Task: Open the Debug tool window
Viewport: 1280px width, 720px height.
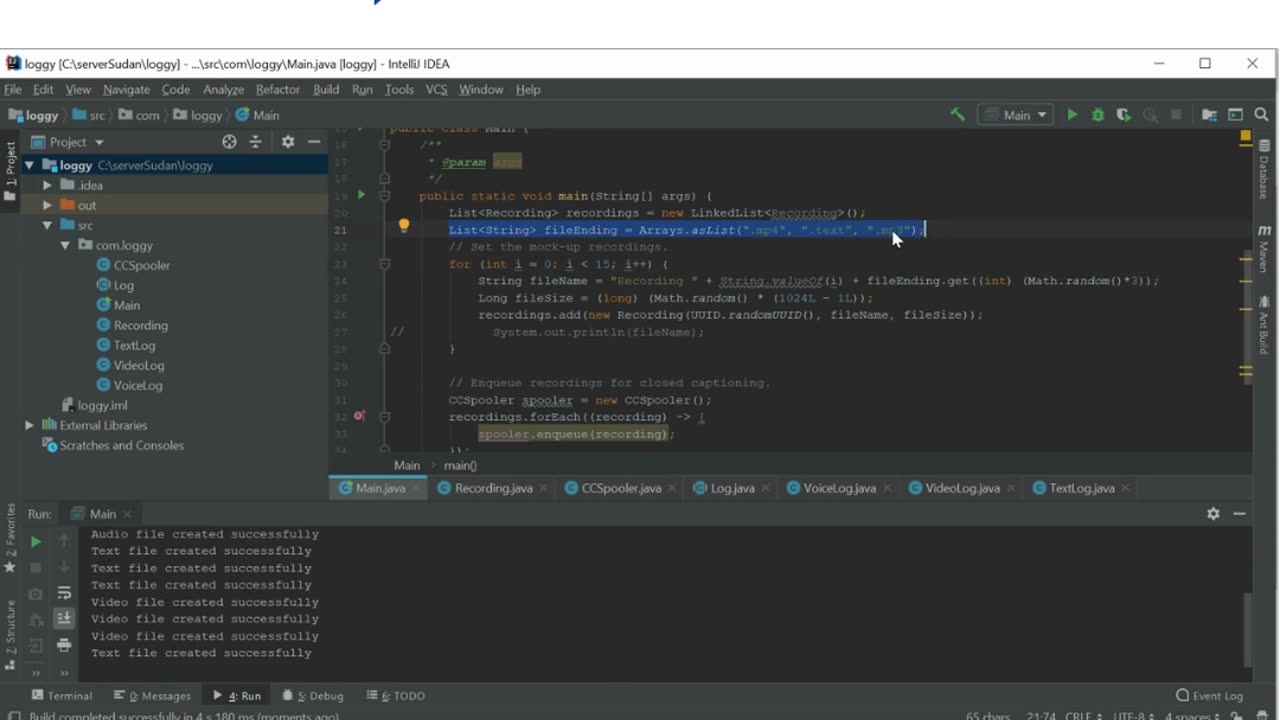Action: (313, 695)
